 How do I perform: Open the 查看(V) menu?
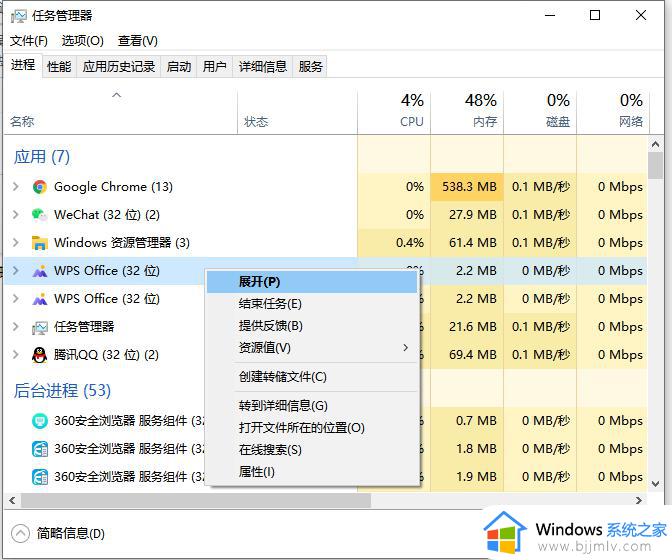click(138, 41)
